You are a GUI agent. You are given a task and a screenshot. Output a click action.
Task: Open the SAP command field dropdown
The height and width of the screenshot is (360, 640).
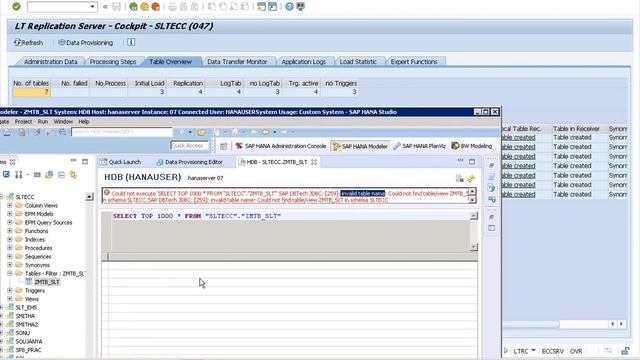92,7
